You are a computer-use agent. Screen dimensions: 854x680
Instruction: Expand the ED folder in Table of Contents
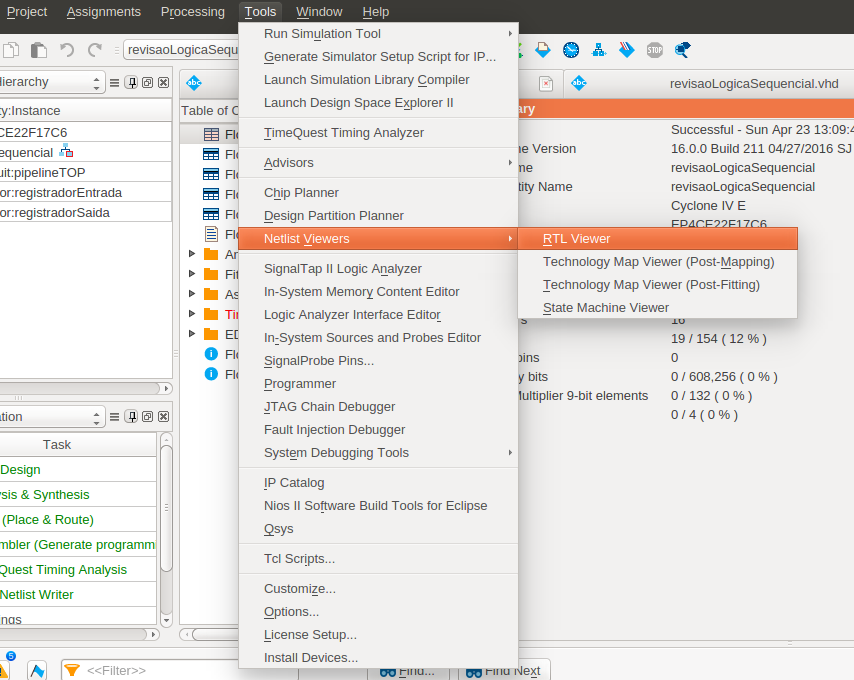click(192, 334)
